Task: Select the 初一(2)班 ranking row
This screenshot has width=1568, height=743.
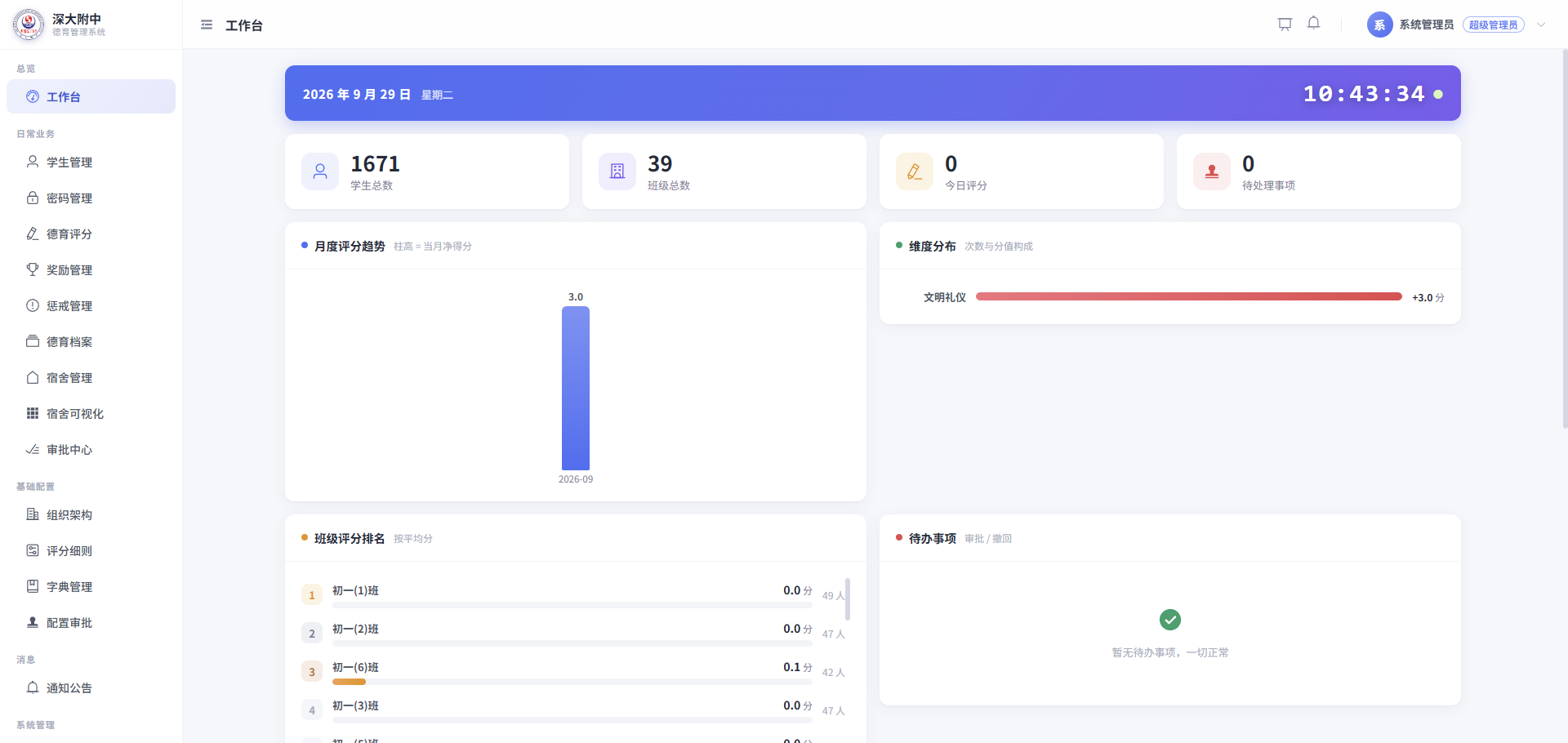Action: tap(572, 634)
